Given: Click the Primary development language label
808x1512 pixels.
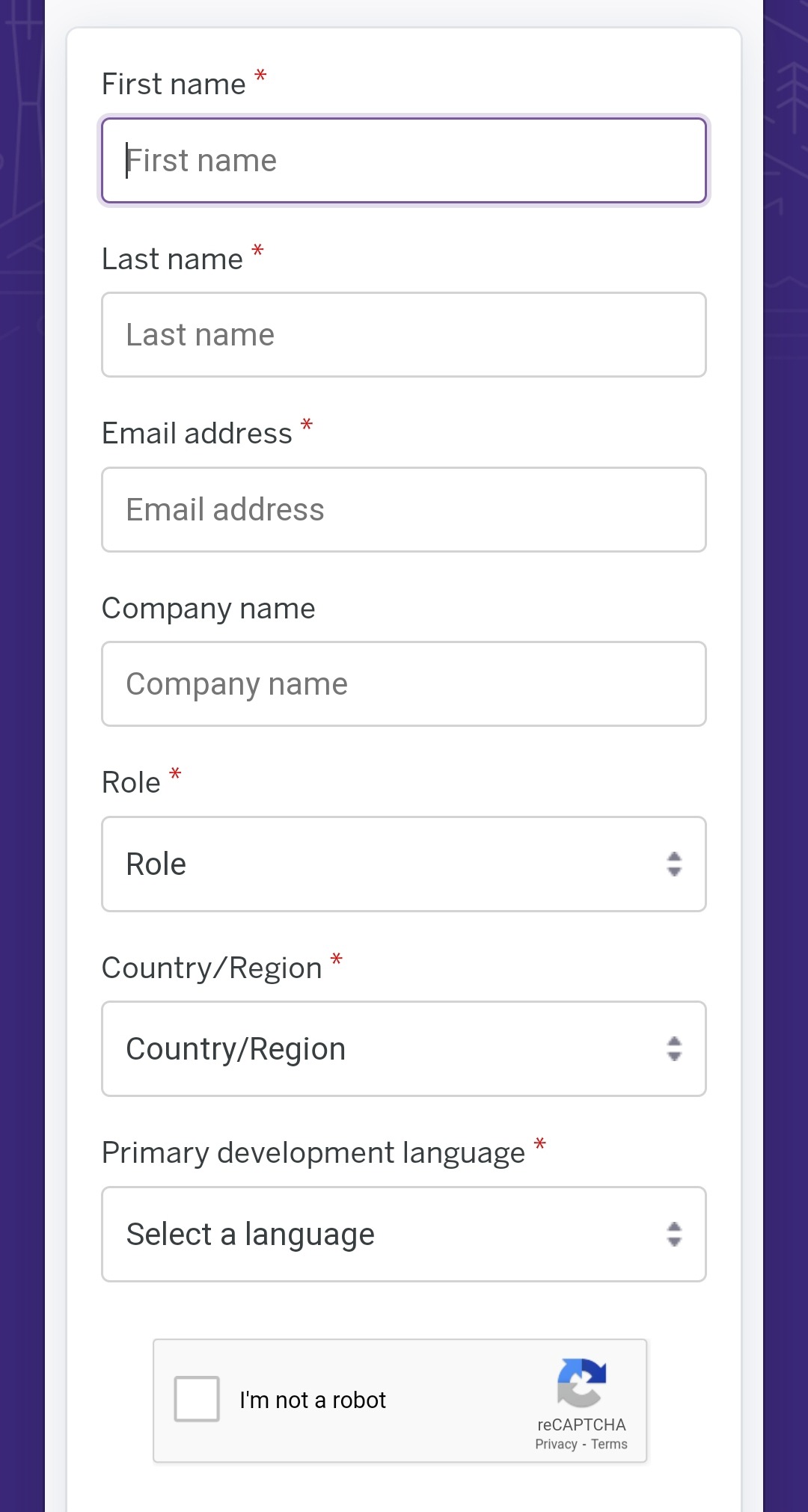Looking at the screenshot, I should pyautogui.click(x=313, y=1153).
